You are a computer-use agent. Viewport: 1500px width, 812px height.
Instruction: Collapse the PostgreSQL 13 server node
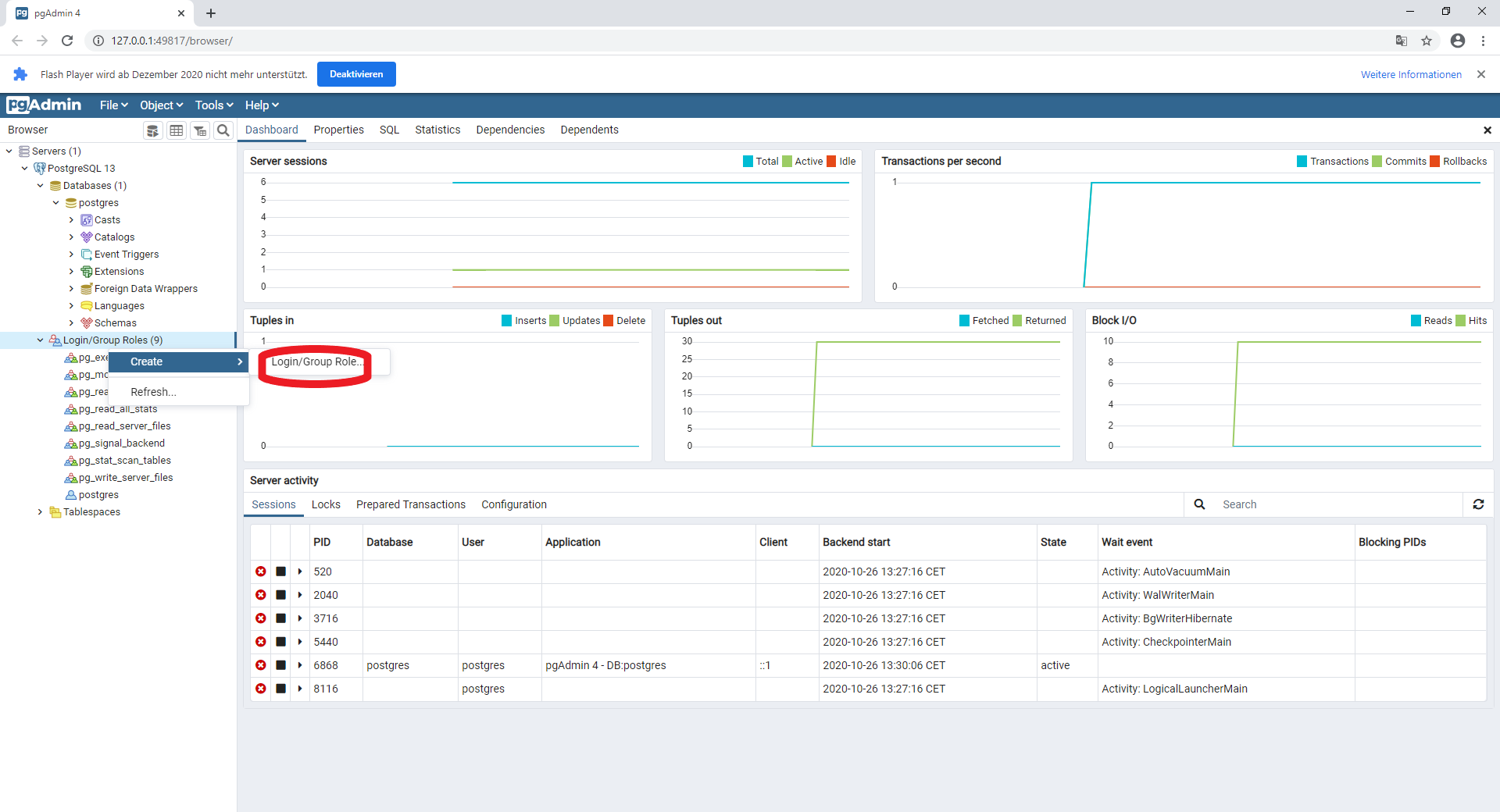(x=25, y=169)
